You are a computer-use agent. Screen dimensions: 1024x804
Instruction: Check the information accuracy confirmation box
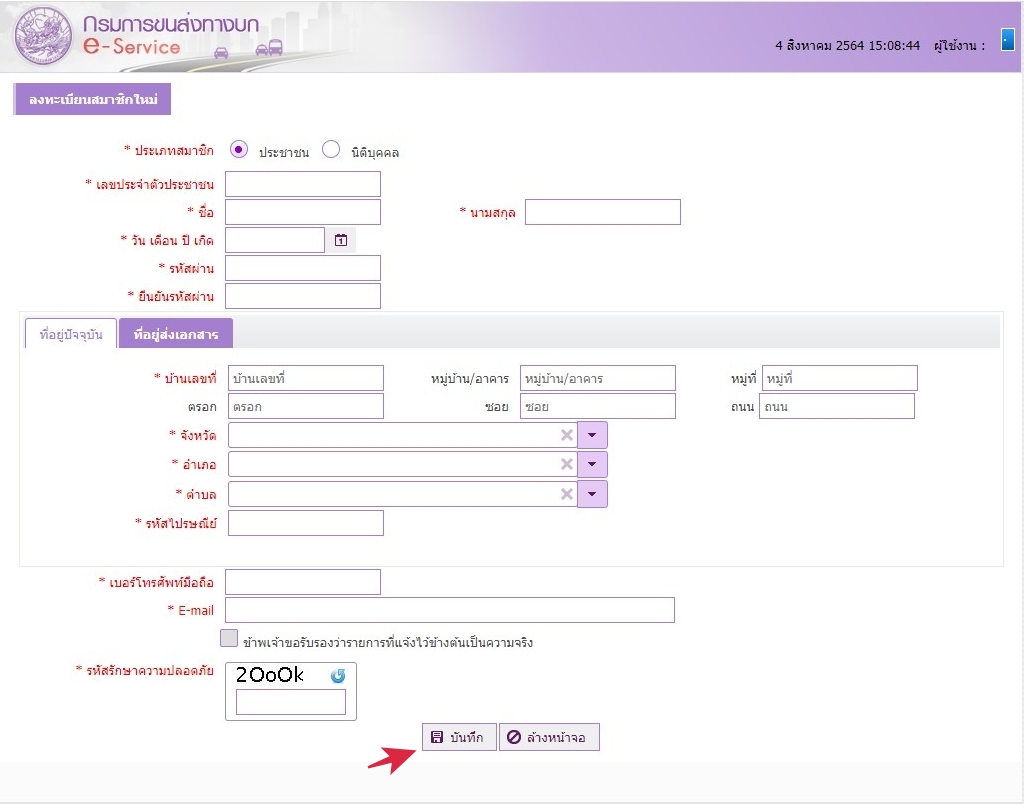click(229, 639)
